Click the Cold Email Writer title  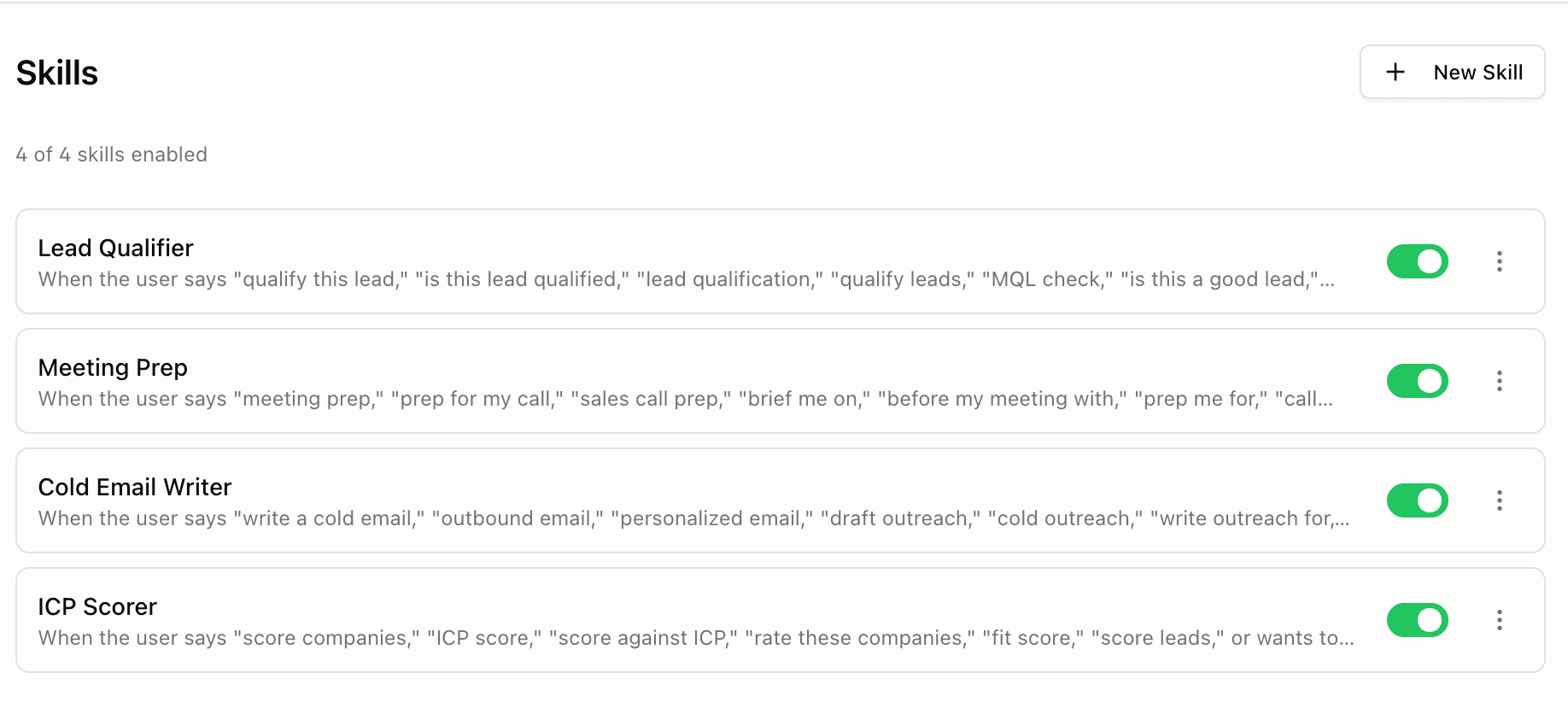pos(135,487)
